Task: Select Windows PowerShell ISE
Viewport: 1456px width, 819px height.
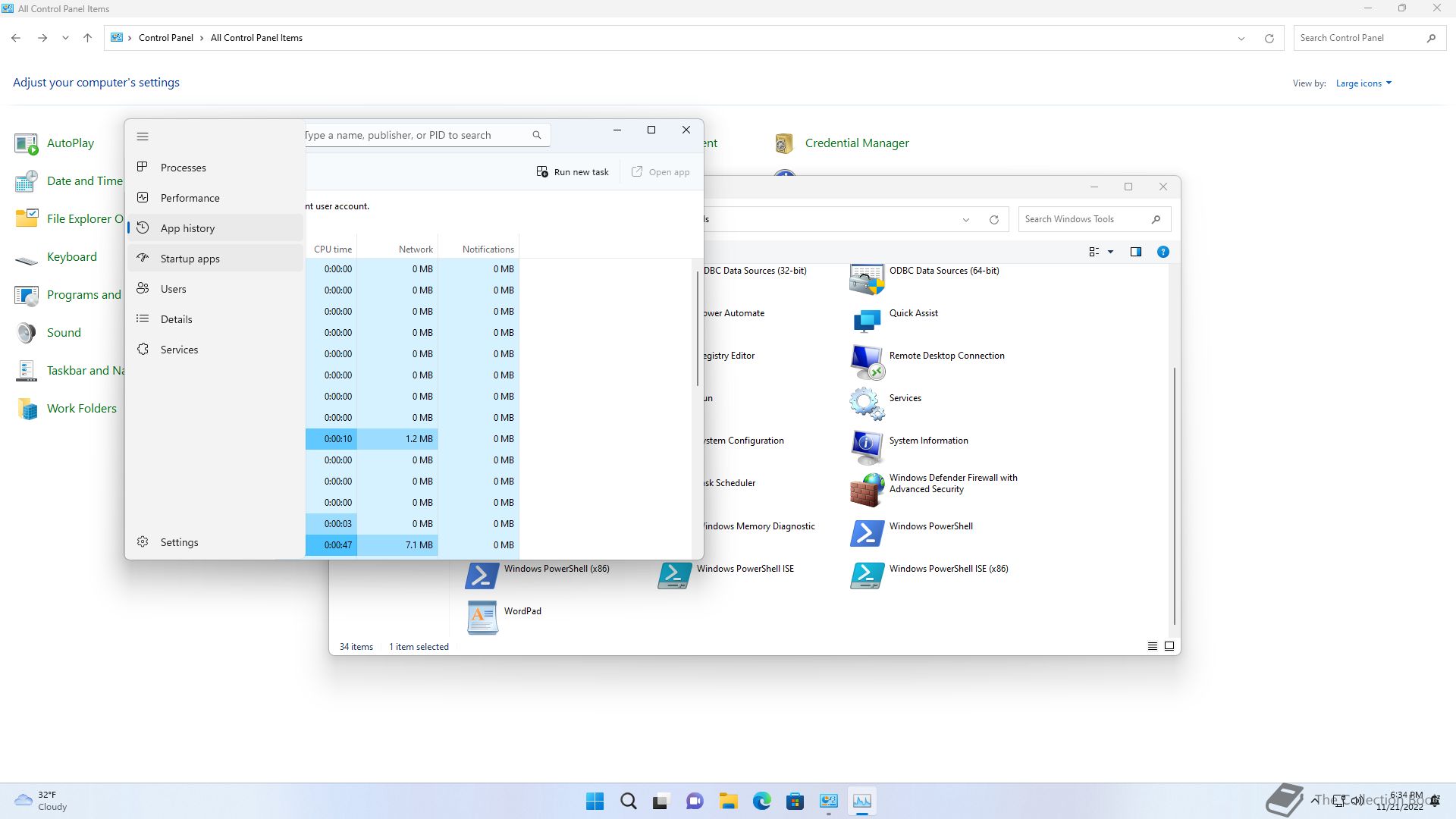Action: point(726,577)
